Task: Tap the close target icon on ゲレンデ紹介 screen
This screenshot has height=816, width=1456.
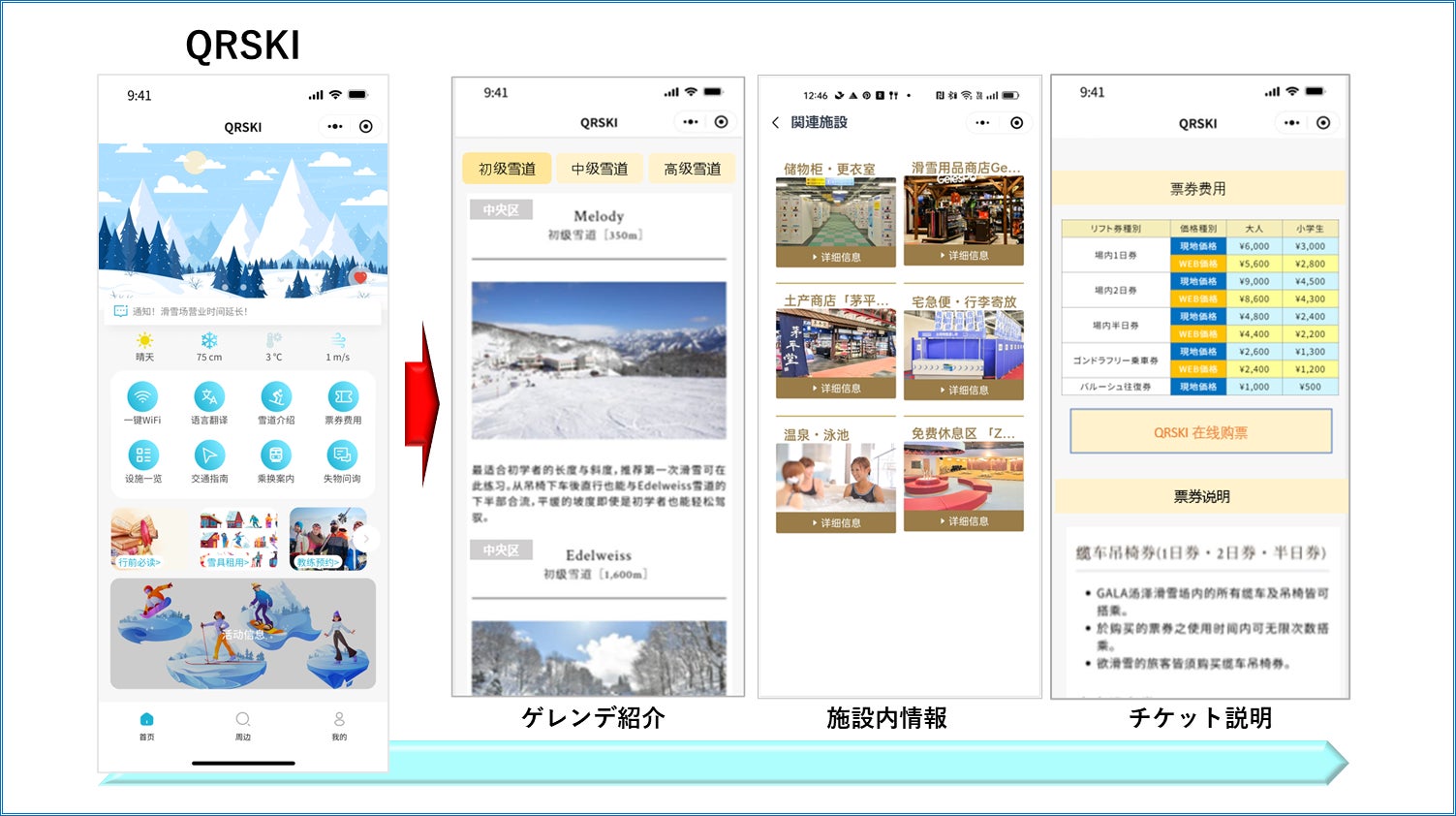Action: 721,122
